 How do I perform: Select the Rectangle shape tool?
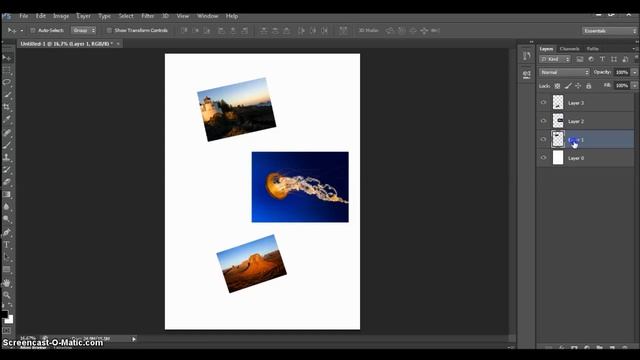coord(7,269)
